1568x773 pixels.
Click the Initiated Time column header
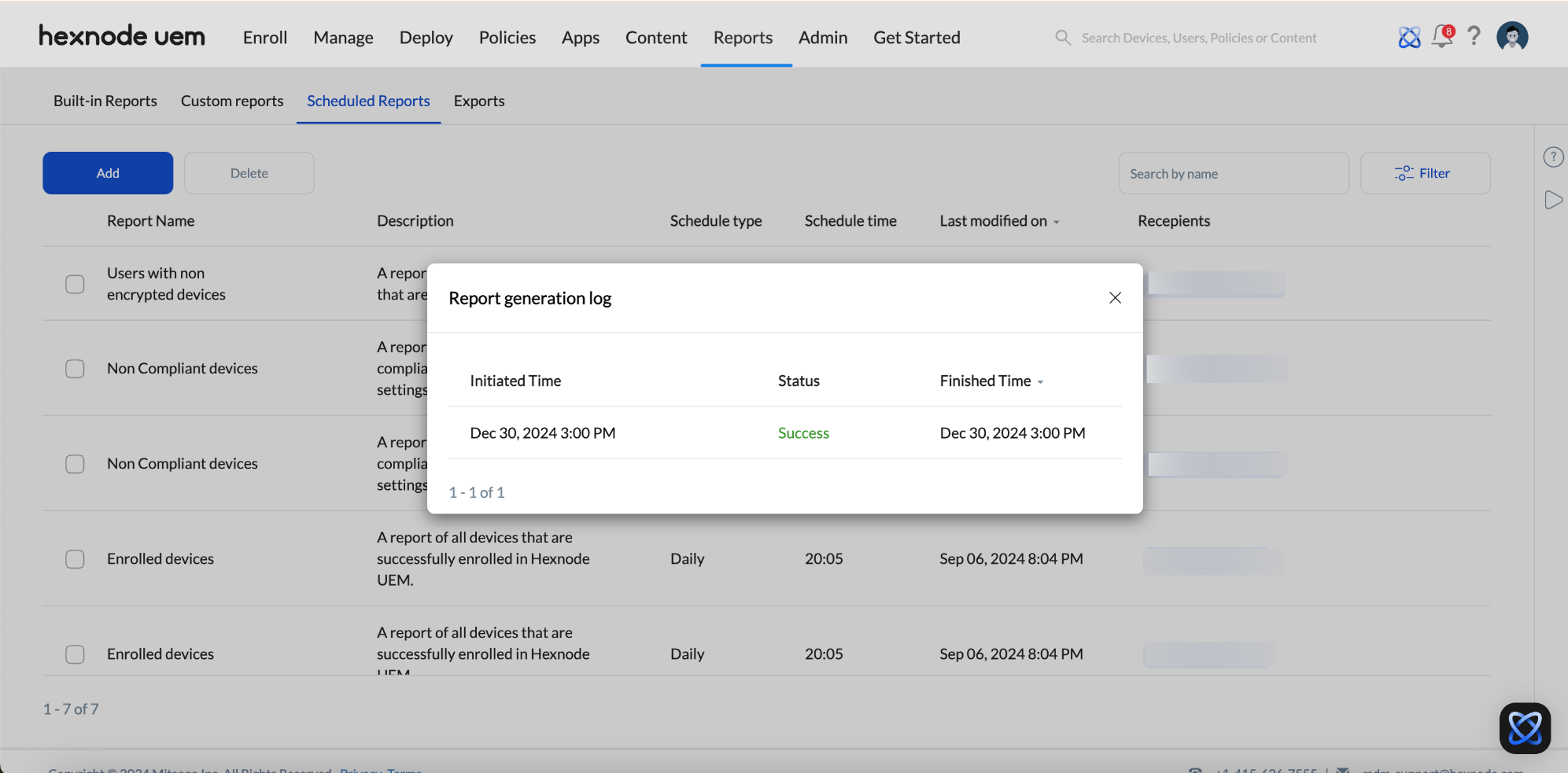[x=515, y=381]
